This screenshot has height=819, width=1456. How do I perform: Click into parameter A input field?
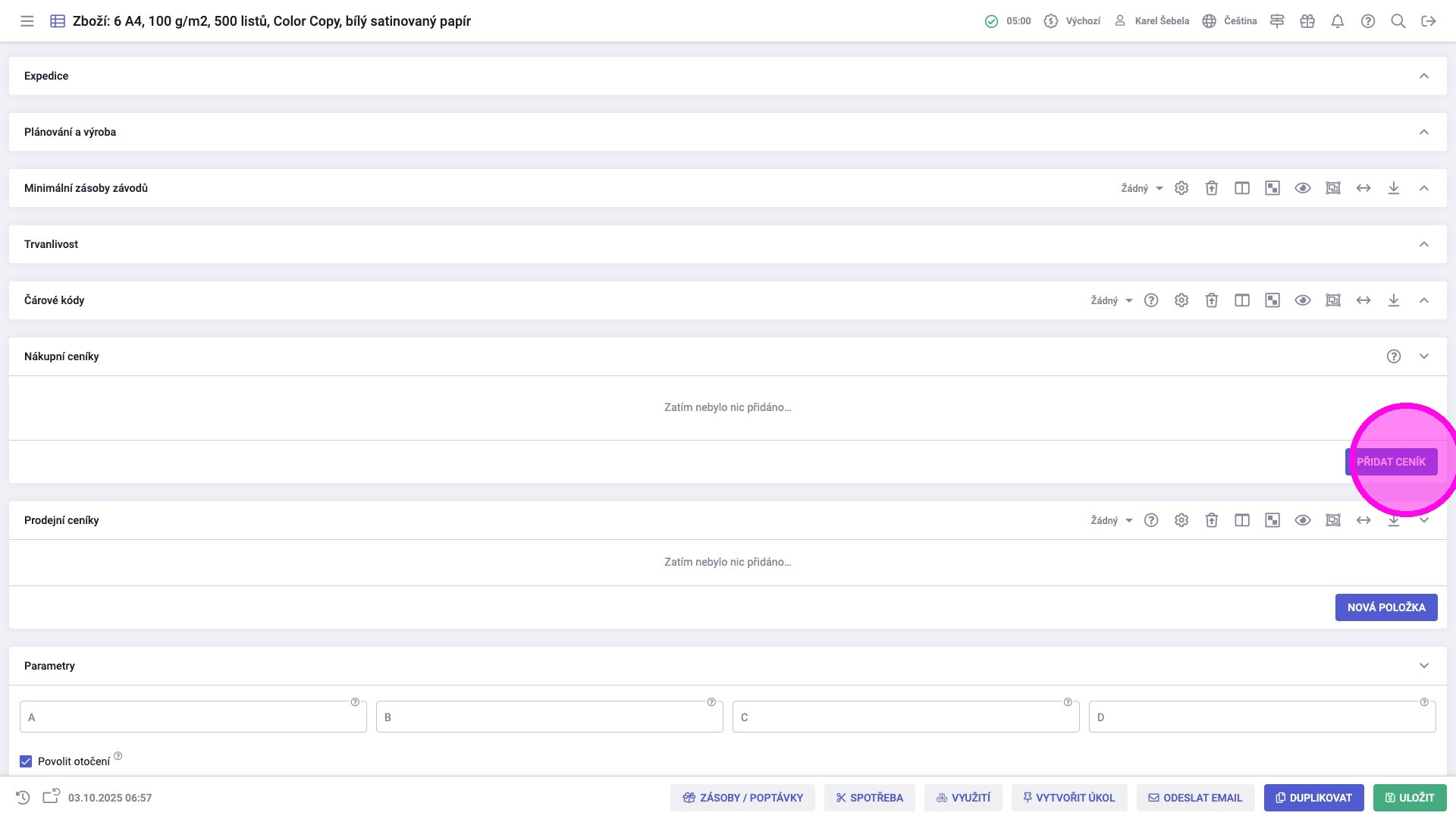point(193,717)
